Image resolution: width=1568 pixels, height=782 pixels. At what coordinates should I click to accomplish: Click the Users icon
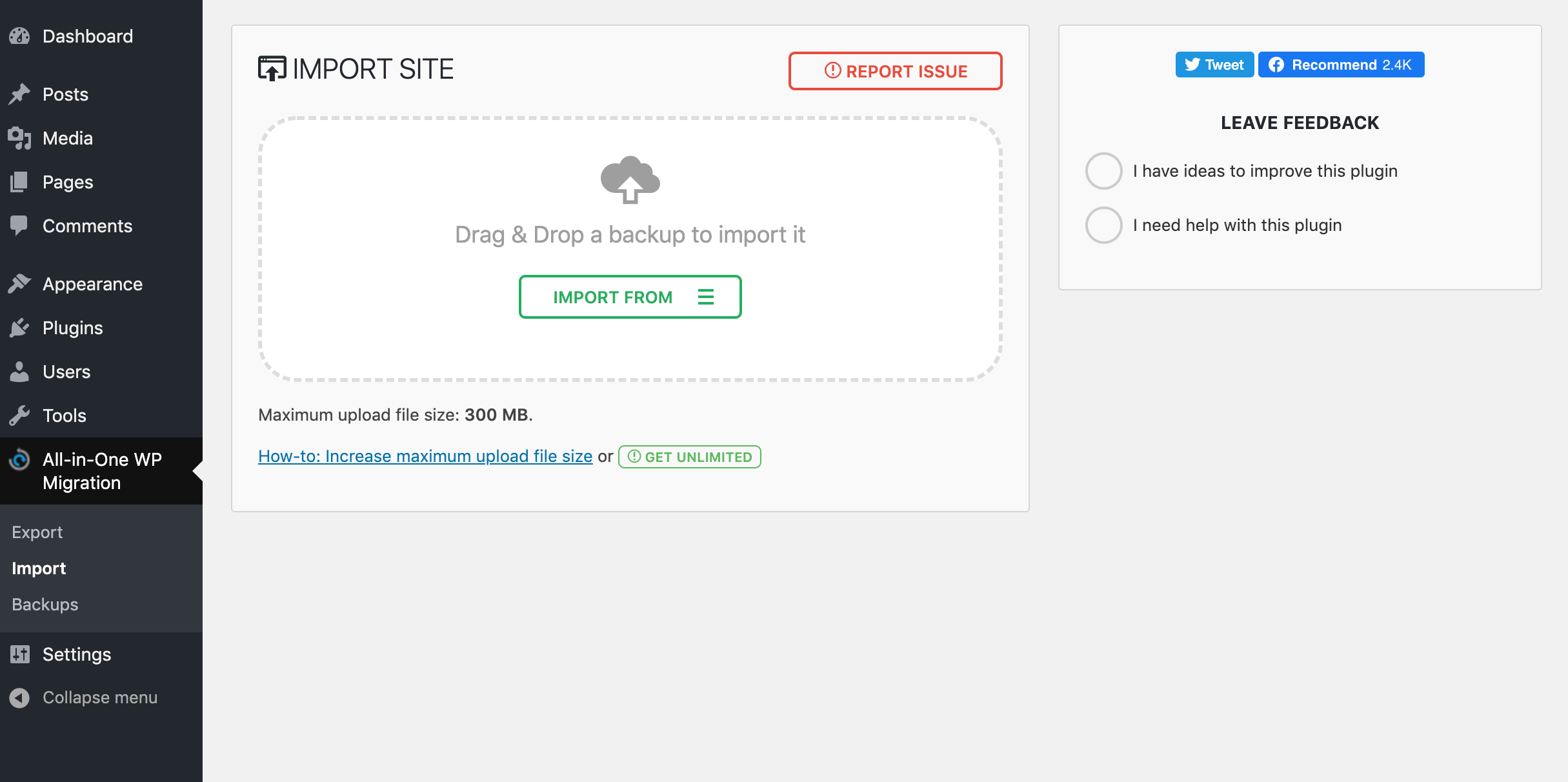tap(20, 371)
